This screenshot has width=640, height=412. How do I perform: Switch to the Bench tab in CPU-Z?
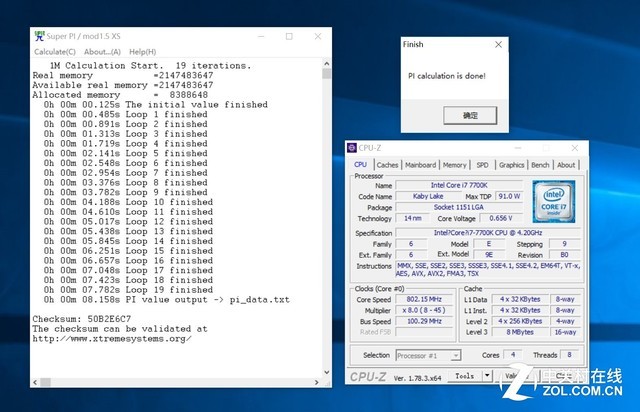pos(540,165)
